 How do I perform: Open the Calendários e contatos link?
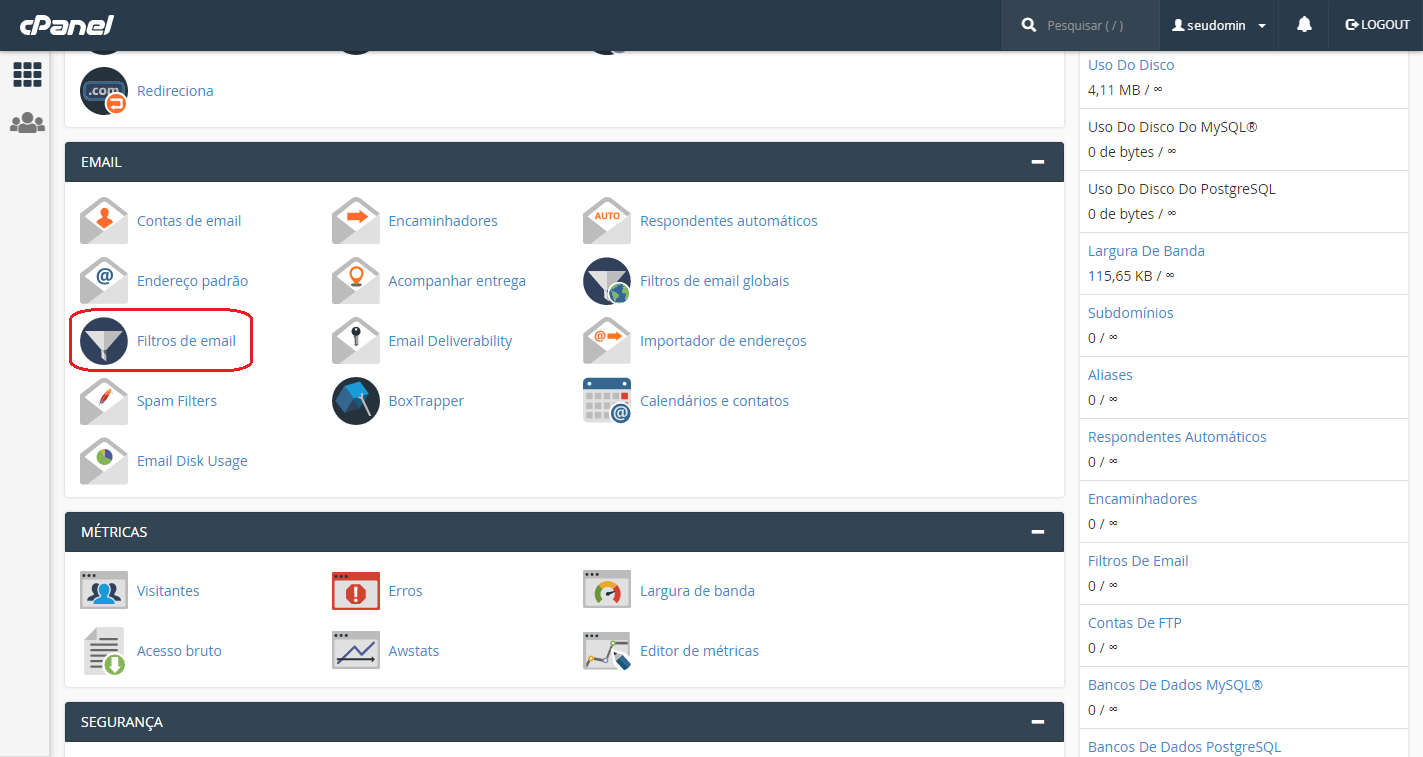point(714,401)
